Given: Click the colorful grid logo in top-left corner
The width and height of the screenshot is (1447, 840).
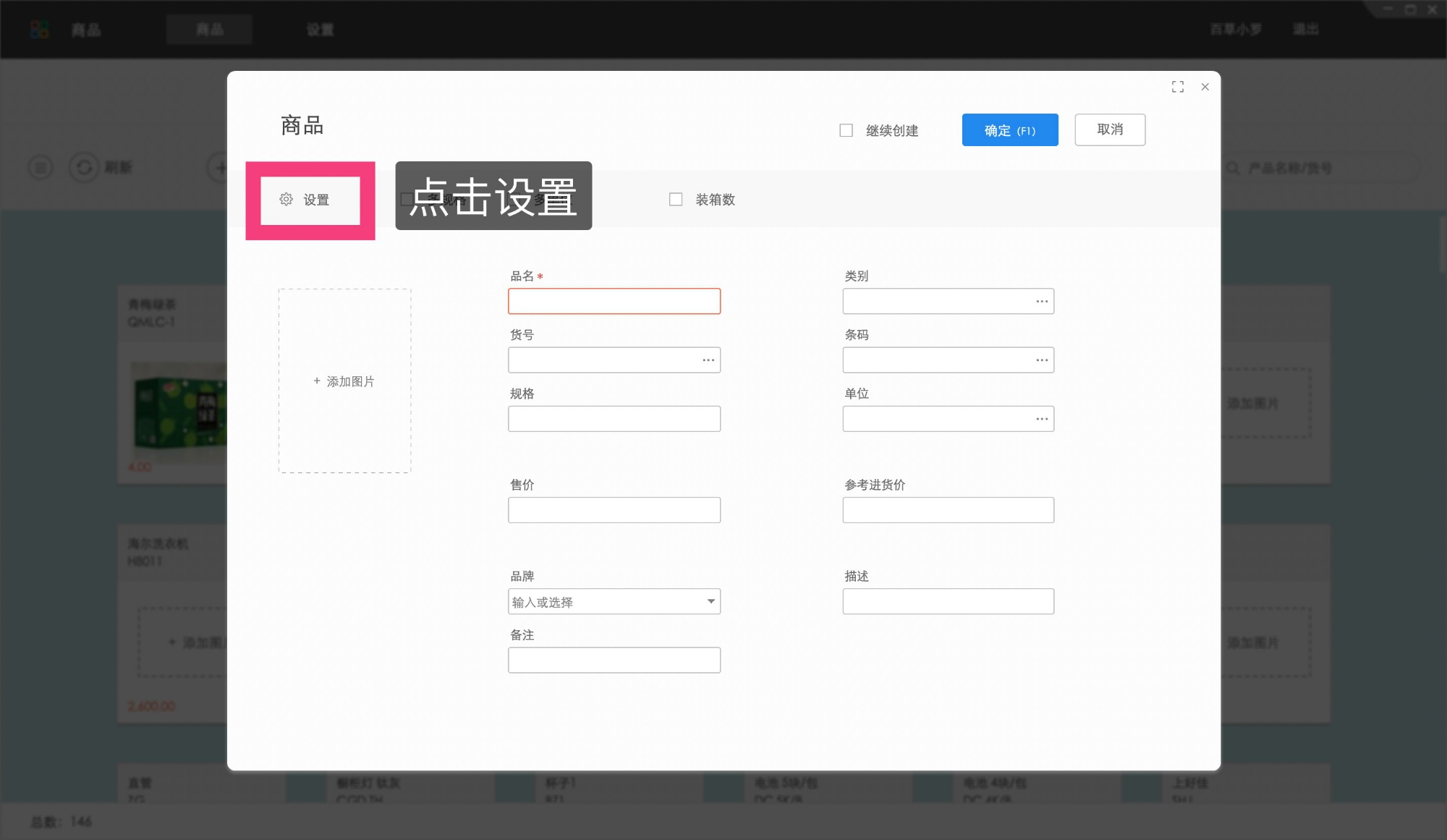Looking at the screenshot, I should coord(40,29).
